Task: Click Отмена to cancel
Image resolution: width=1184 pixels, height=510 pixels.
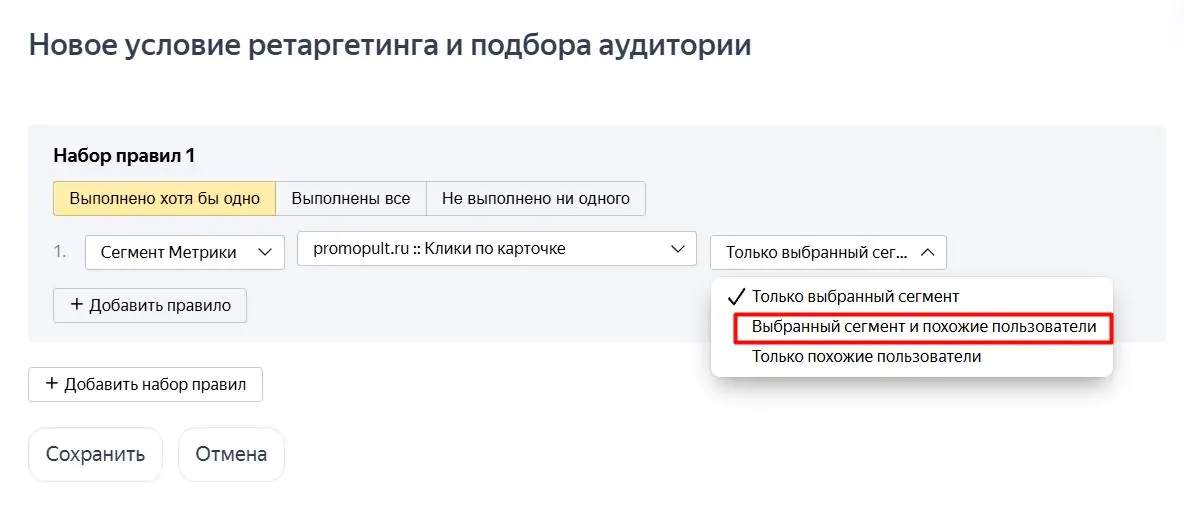Action: point(231,454)
